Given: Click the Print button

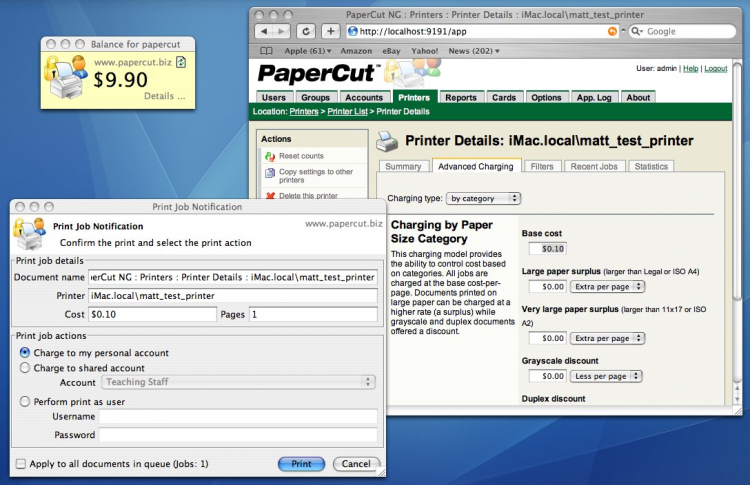Looking at the screenshot, I should tap(301, 463).
